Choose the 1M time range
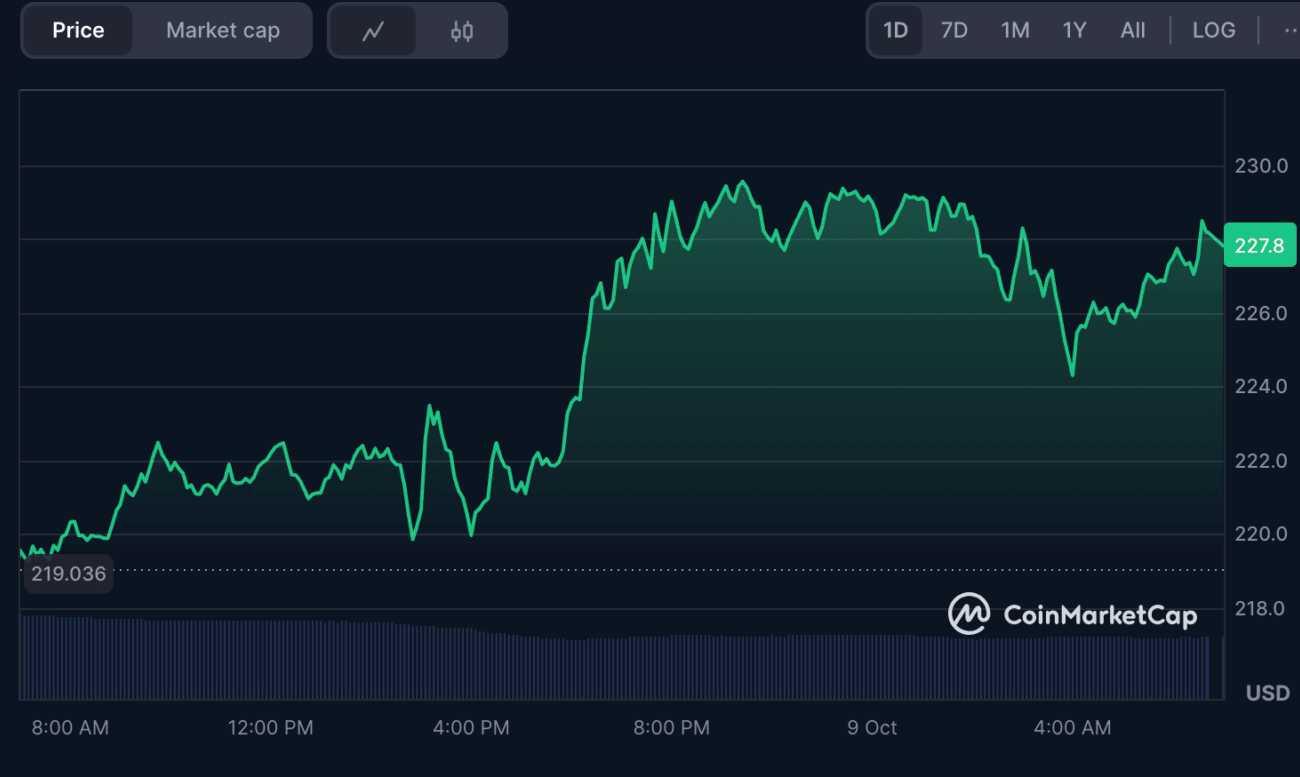This screenshot has width=1300, height=777. [1015, 30]
